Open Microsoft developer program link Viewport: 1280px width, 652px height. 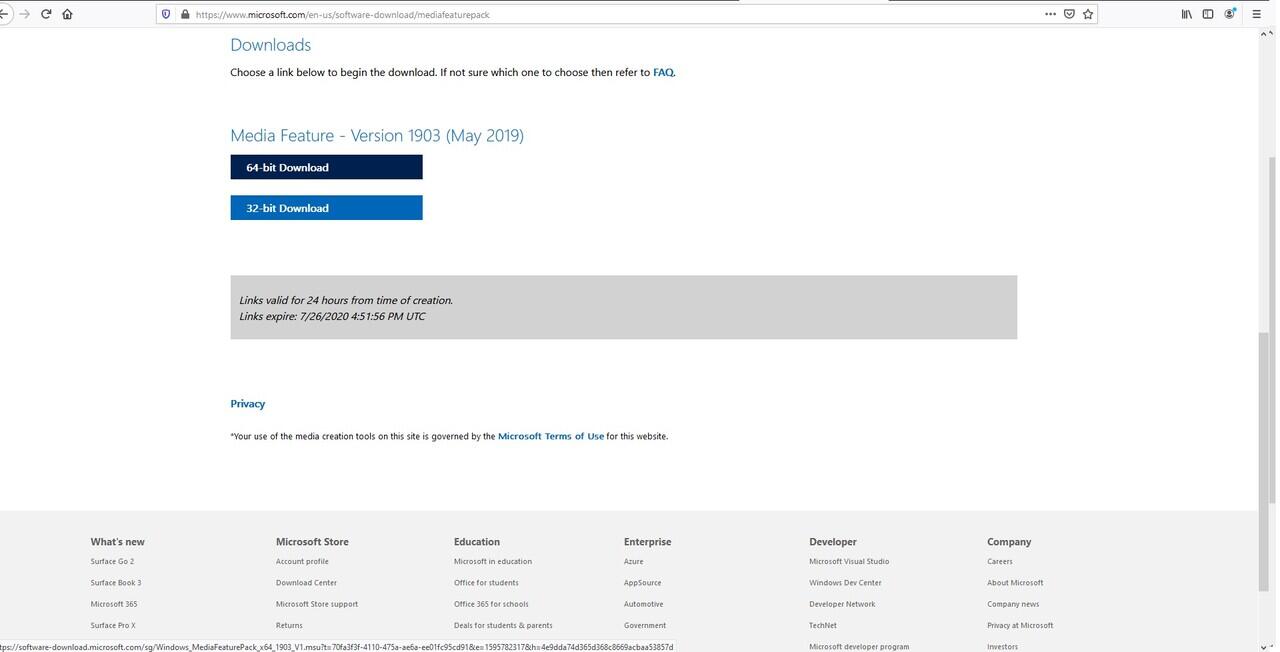pos(859,647)
